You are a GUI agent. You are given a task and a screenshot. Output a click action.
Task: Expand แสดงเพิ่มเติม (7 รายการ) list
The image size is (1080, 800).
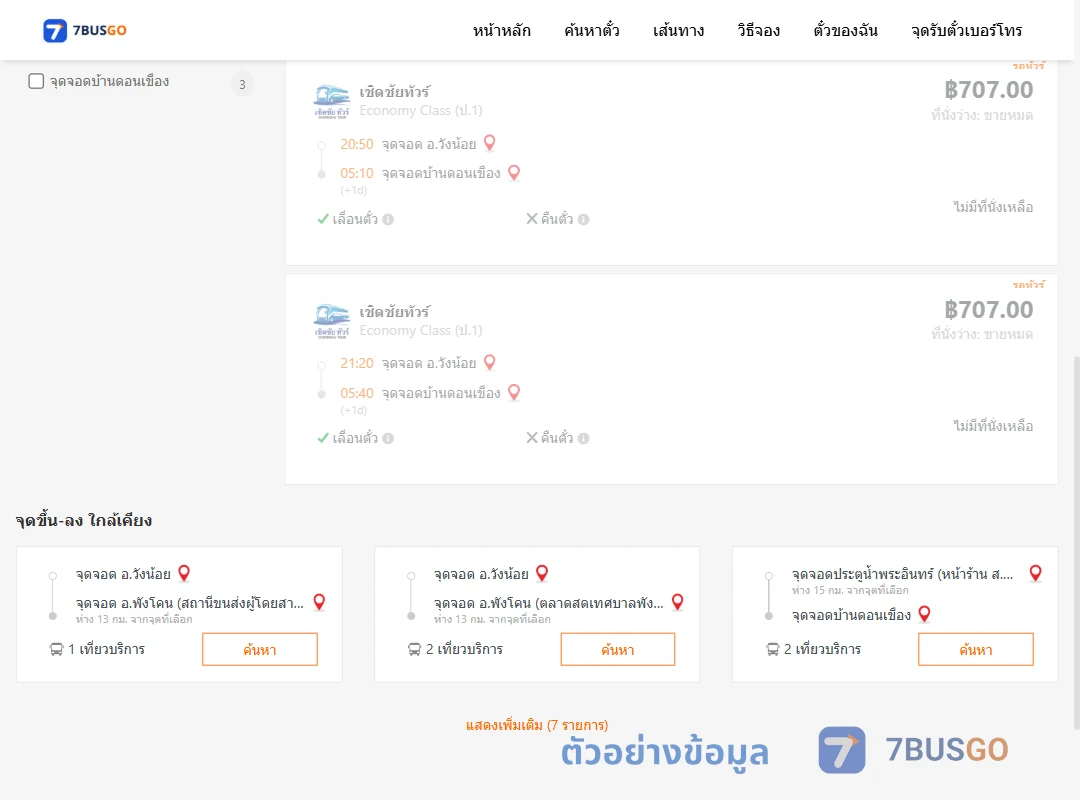[x=537, y=725]
